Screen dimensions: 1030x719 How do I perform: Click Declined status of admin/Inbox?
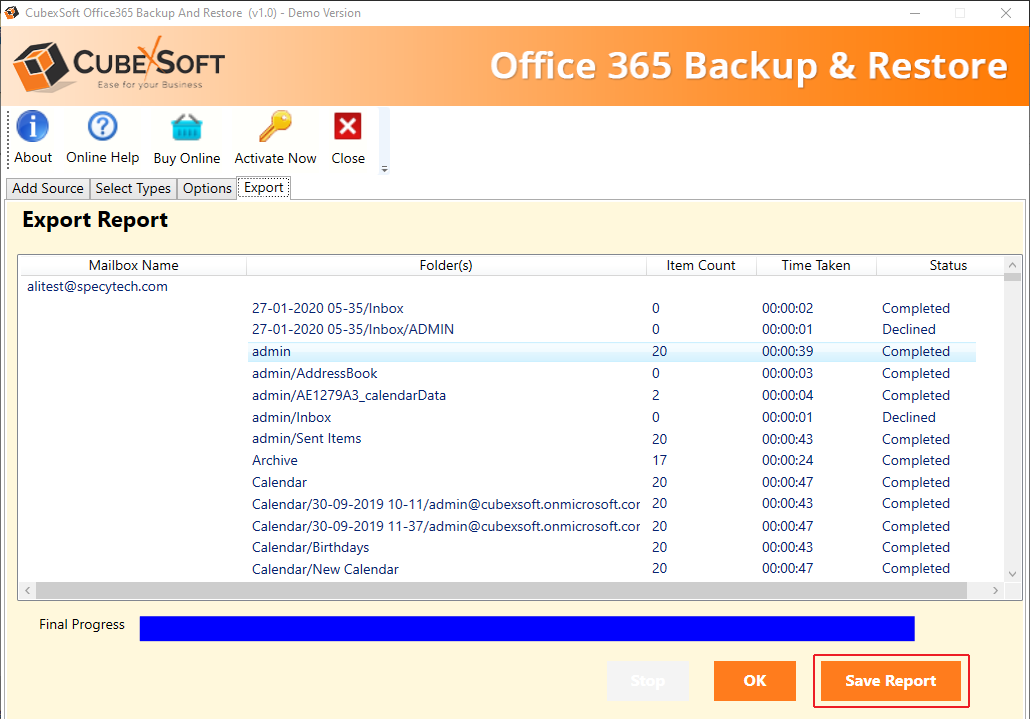(x=908, y=417)
